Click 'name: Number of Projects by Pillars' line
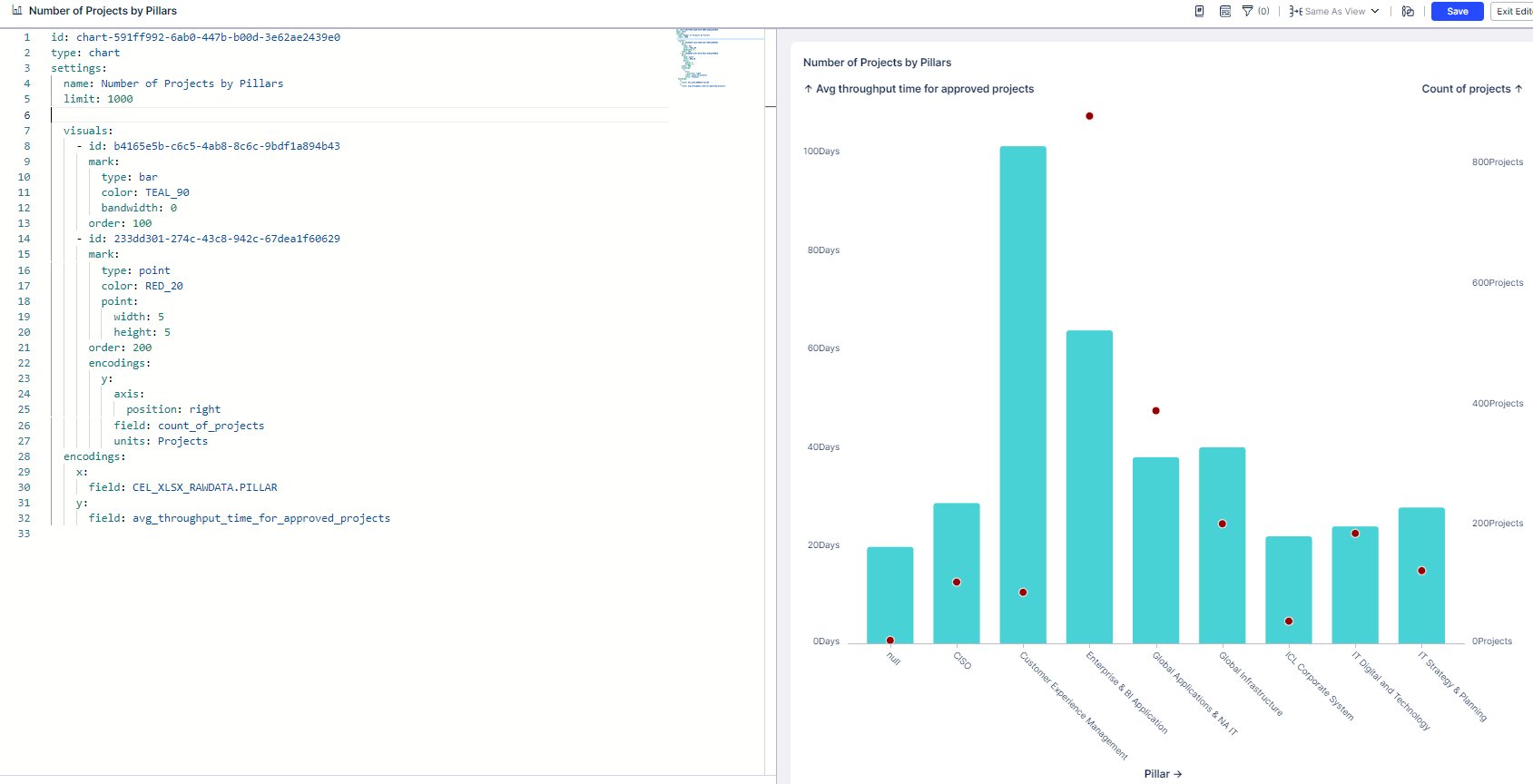 click(173, 83)
